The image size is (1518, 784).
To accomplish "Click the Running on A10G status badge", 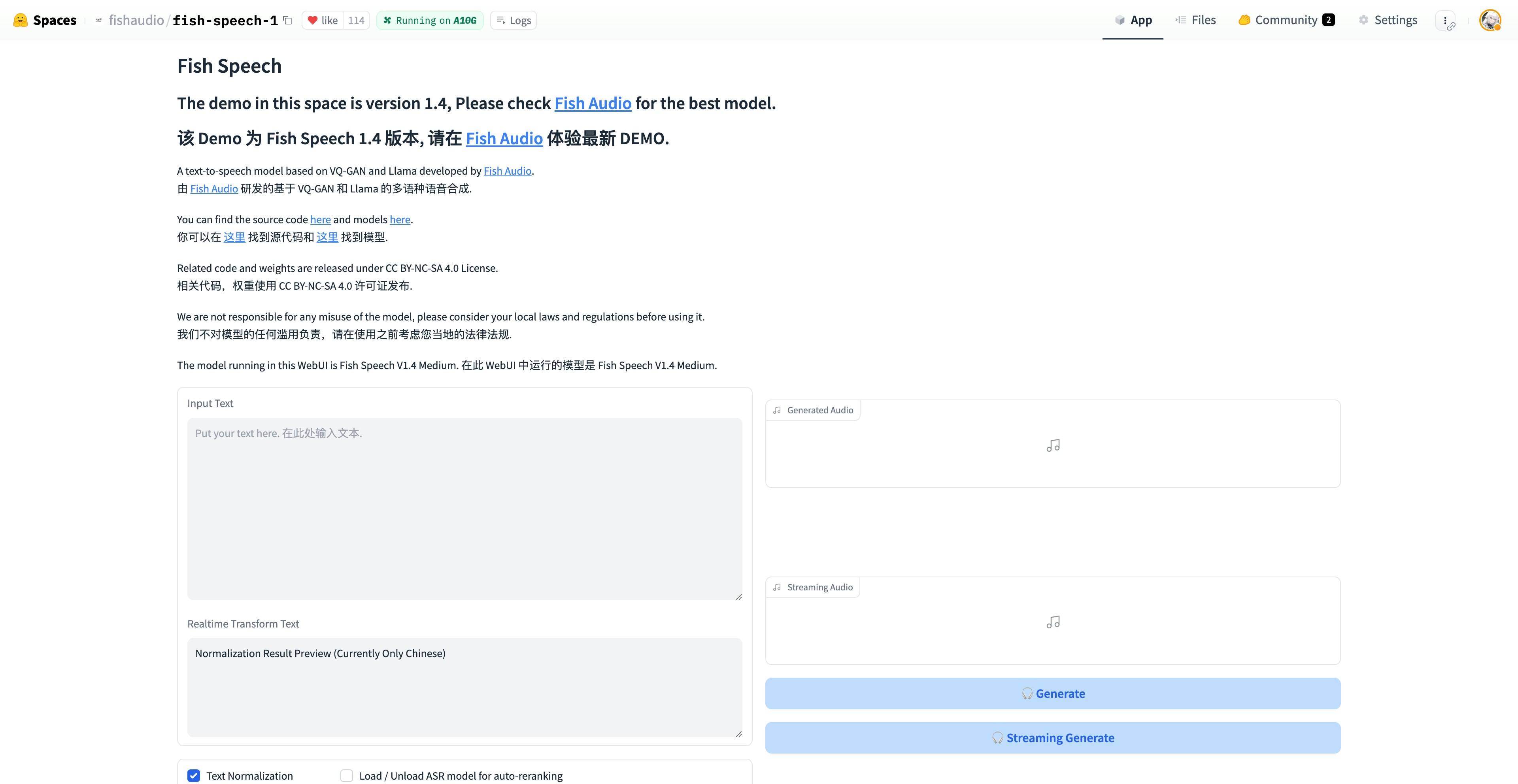I will coord(430,20).
